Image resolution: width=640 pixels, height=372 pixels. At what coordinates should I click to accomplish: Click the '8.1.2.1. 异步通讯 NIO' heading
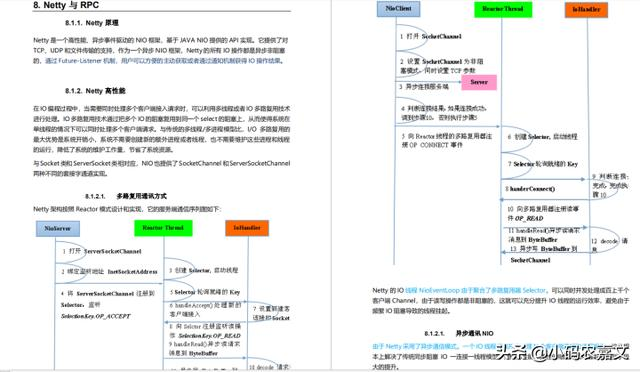click(x=459, y=333)
